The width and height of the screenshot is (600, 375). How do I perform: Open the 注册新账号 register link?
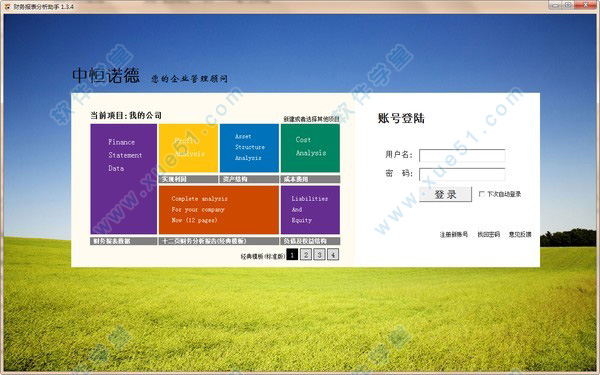click(x=453, y=234)
